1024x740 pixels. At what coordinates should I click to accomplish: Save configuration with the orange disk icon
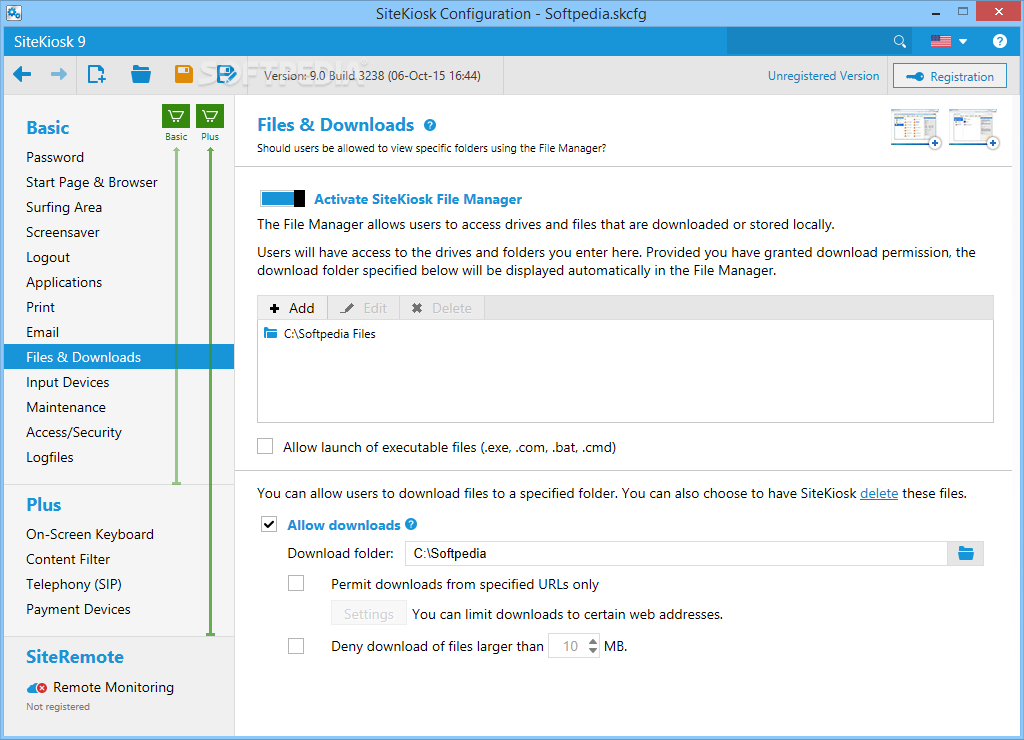184,74
